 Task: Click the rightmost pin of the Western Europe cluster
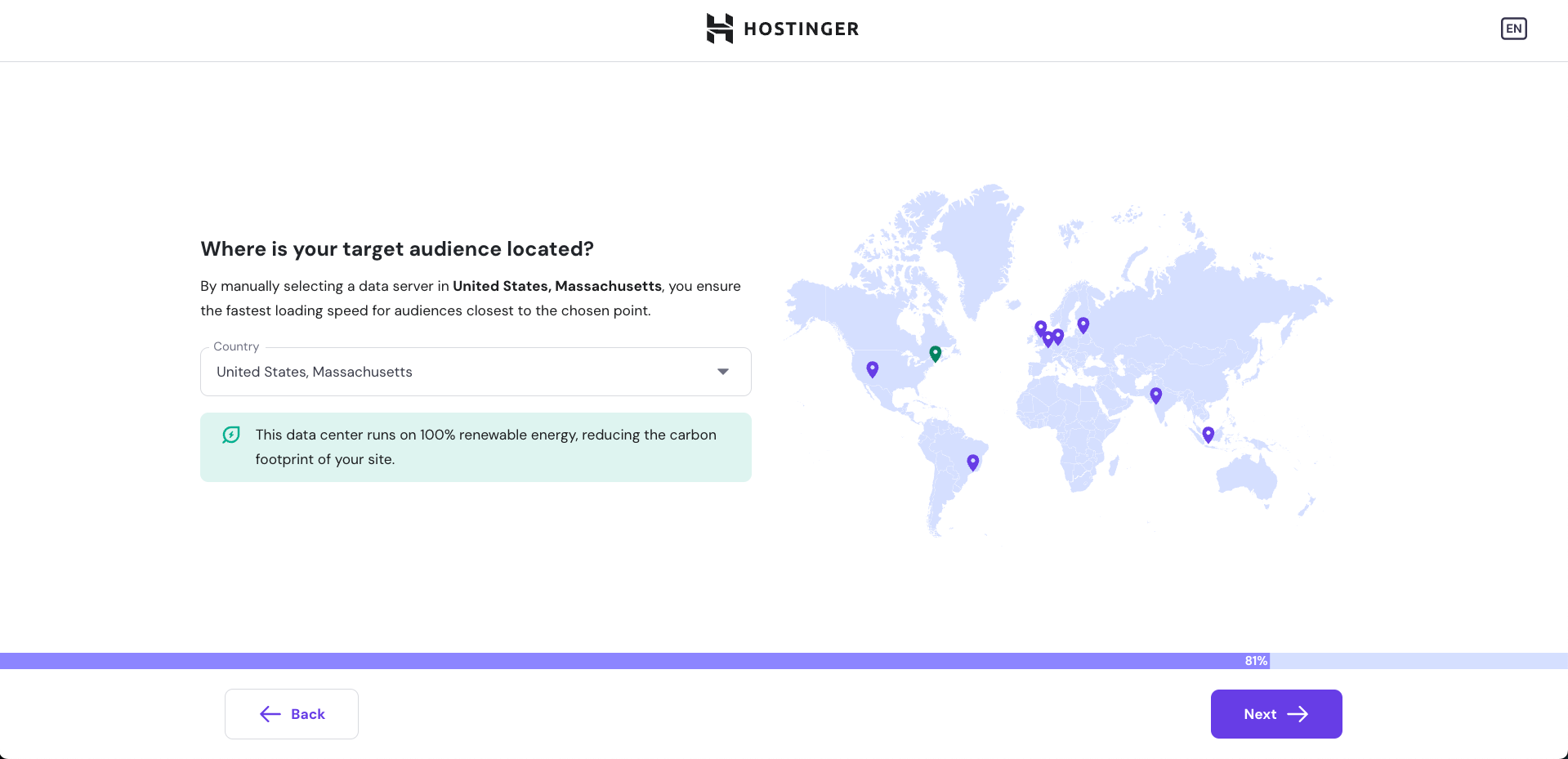point(1058,335)
